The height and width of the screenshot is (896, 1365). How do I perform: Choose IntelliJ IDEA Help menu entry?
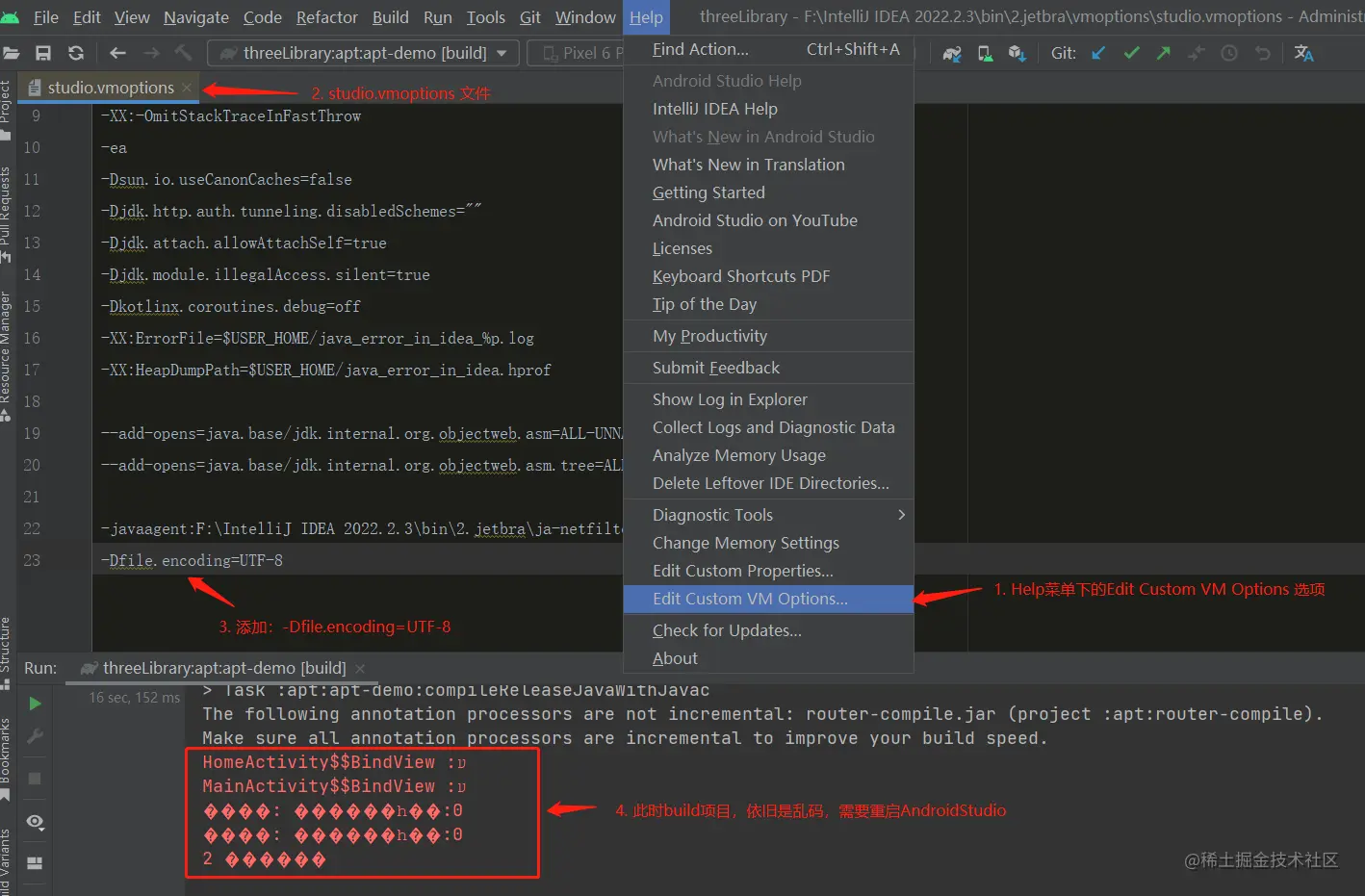click(x=768, y=109)
